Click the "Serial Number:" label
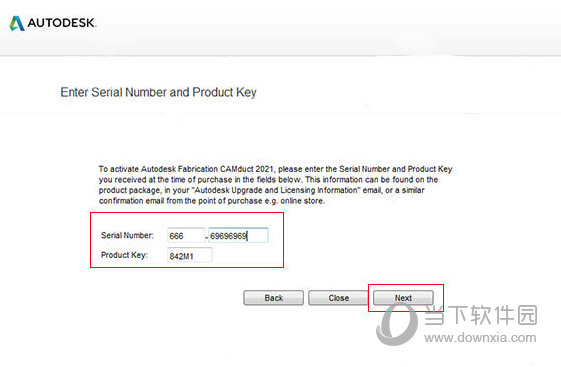 pyautogui.click(x=127, y=235)
